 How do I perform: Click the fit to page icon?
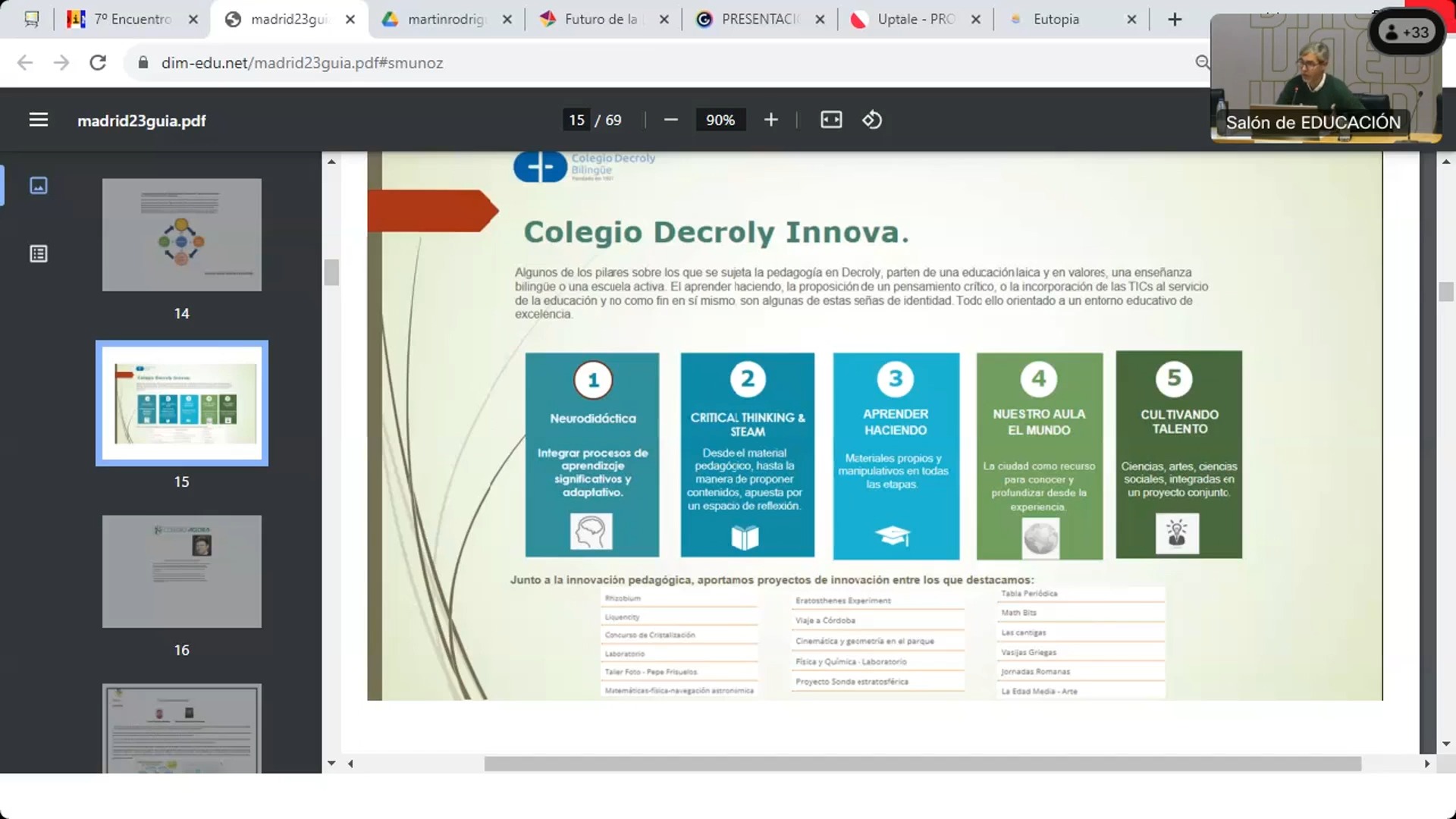point(831,120)
